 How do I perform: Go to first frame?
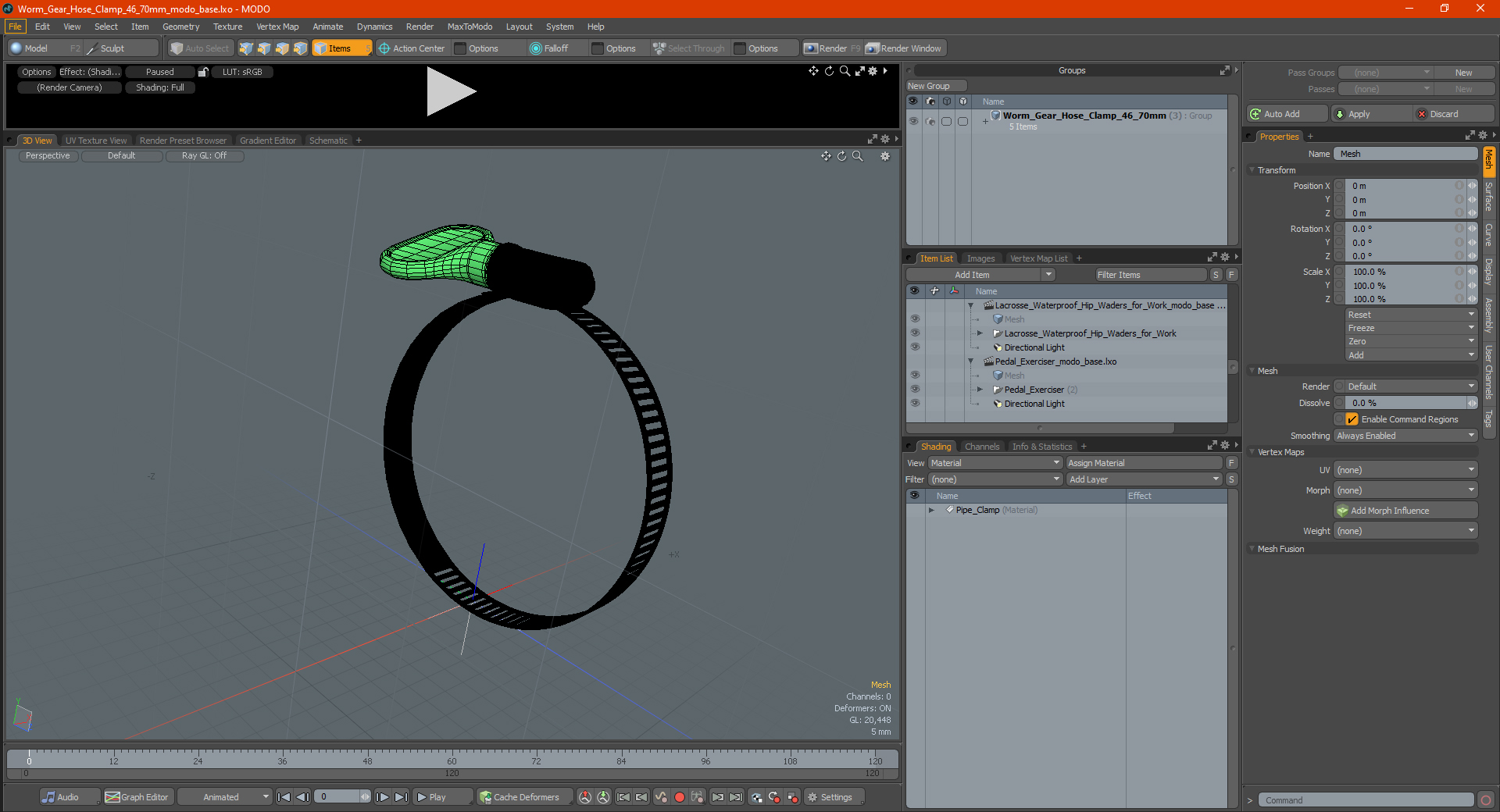pos(284,797)
